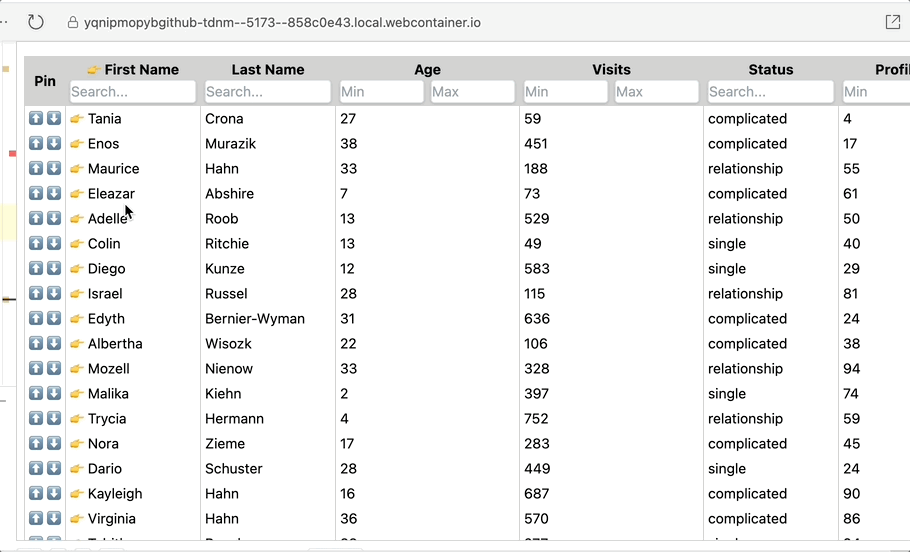The image size is (910, 552).
Task: Focus the First Name search field
Action: coord(133,92)
